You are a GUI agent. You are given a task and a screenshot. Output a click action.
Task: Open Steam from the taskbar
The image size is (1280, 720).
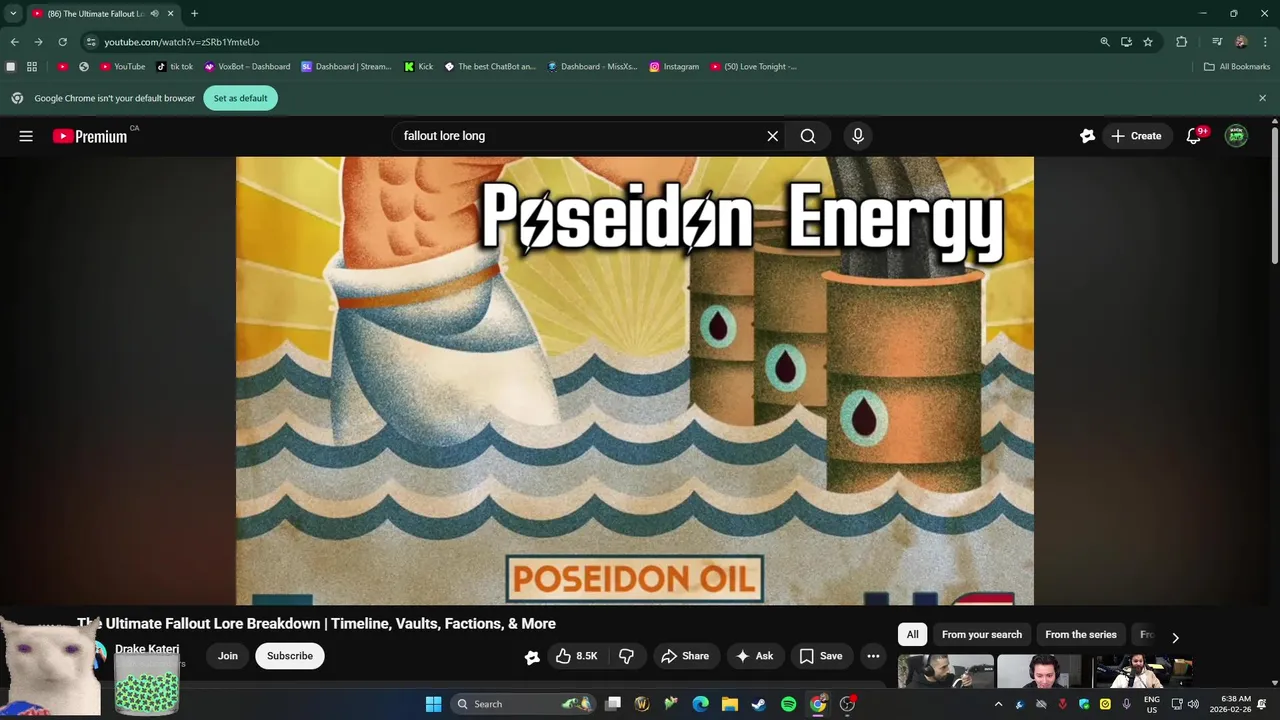click(759, 704)
